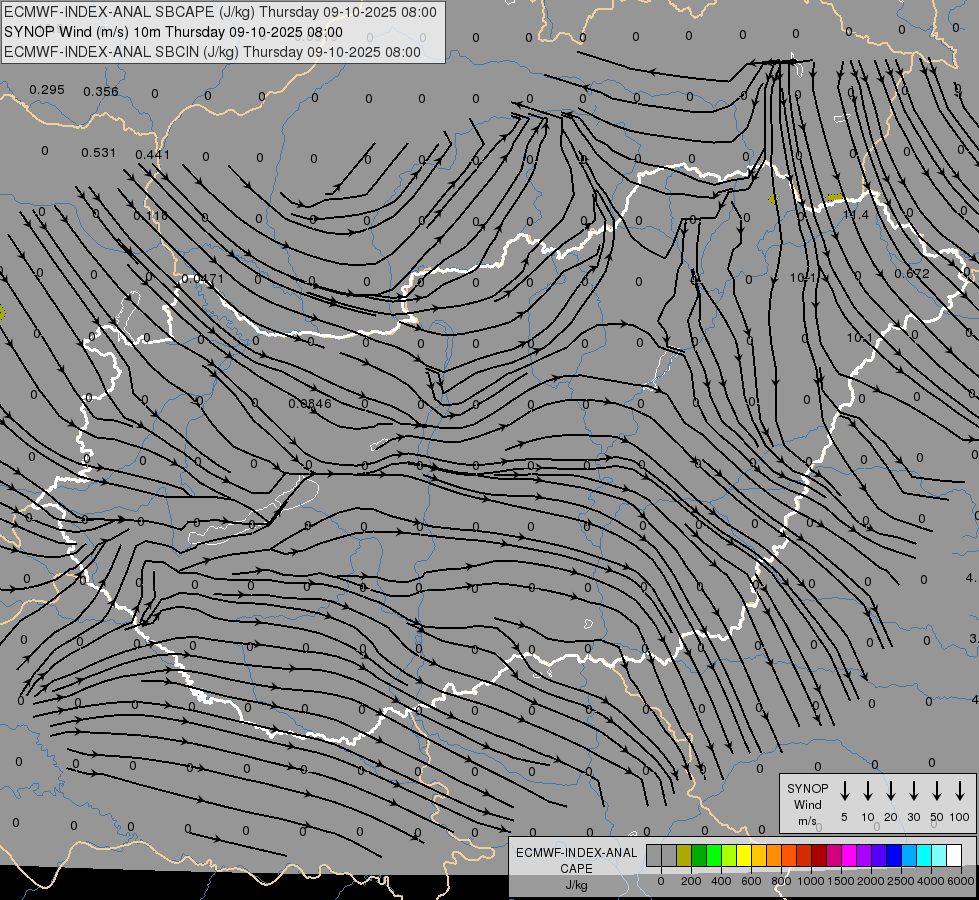Click the 1500 tick on CAPE scale

pyautogui.click(x=841, y=881)
